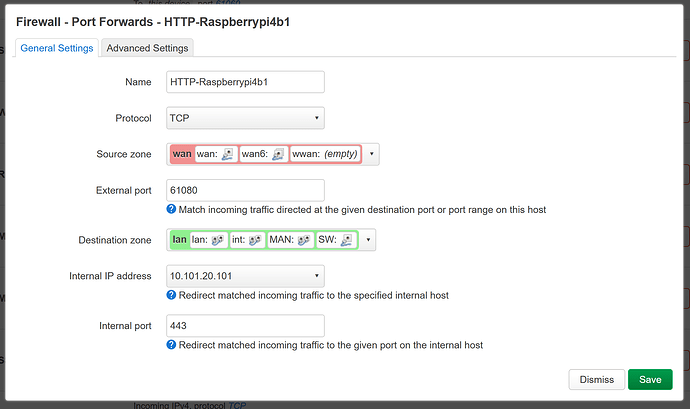Click help icon for Internal port hint
This screenshot has width=690, height=409.
click(x=171, y=345)
